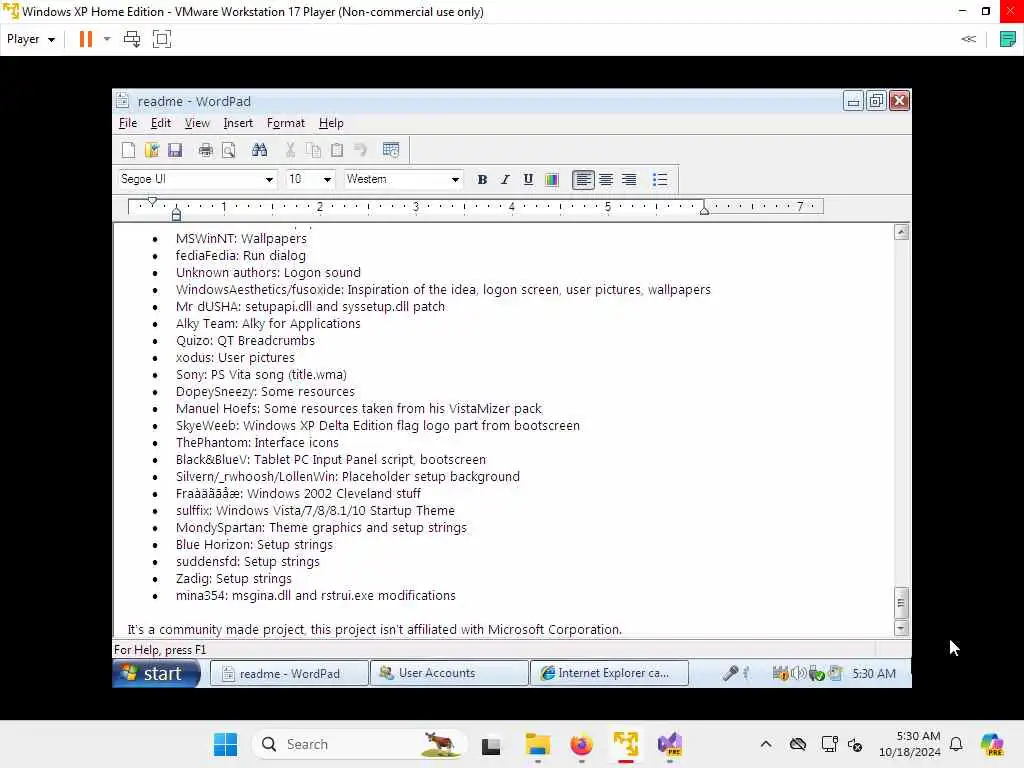1024x768 pixels.
Task: Click the line 'Sony: PS Vita song (title.wma)'
Action: (x=261, y=374)
